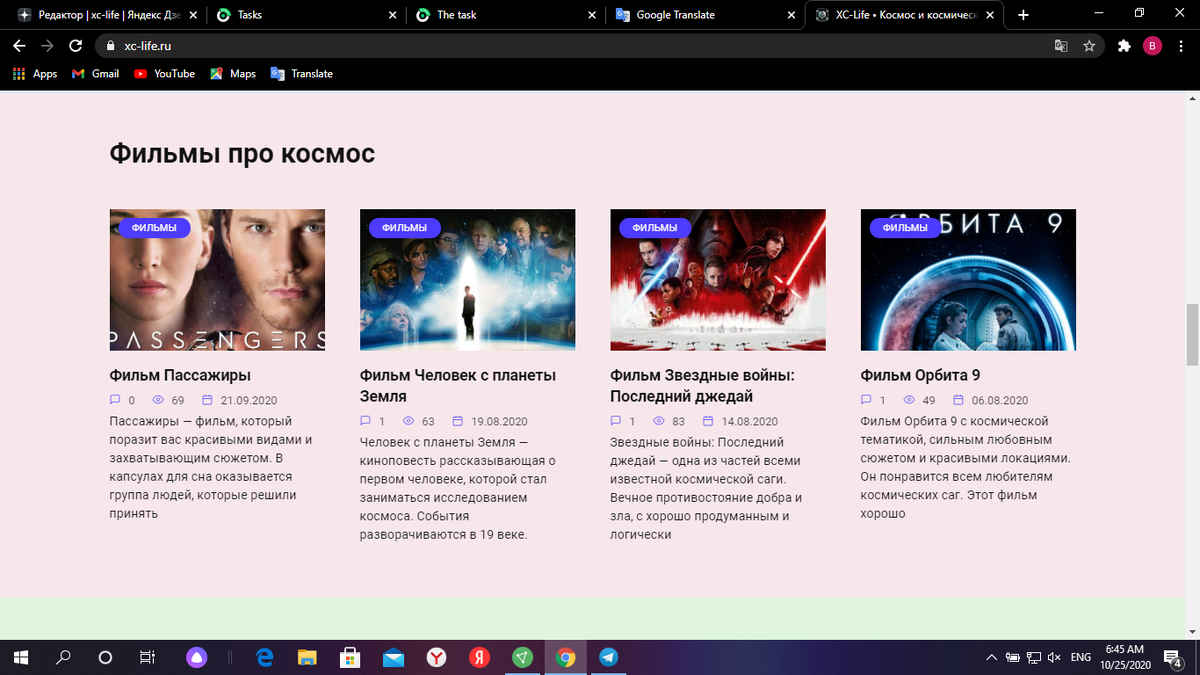Open the Фильм Орбита 9 title link
Screen dimensions: 1200x675
pos(921,376)
